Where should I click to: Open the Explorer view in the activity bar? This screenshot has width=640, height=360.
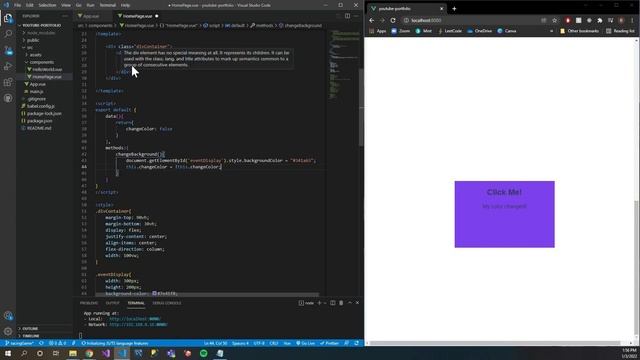click(x=8, y=18)
